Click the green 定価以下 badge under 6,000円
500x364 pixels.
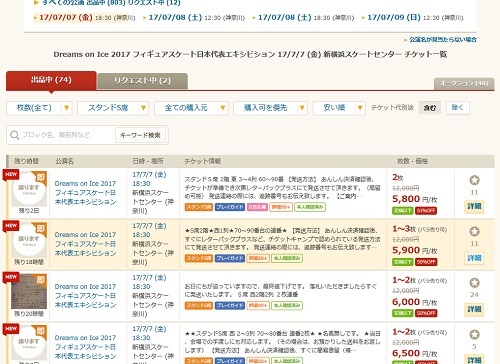coord(403,313)
